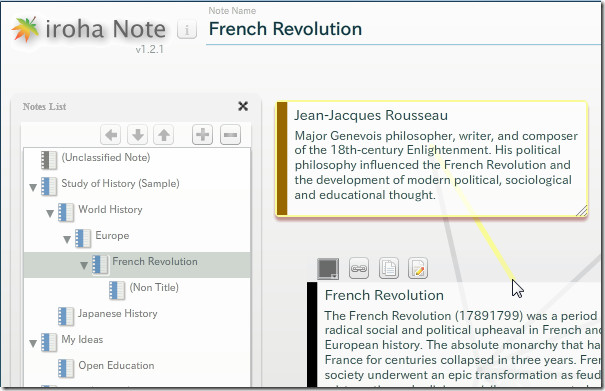Move note down with down arrow button
Screen dimensions: 605x391
tap(137, 135)
